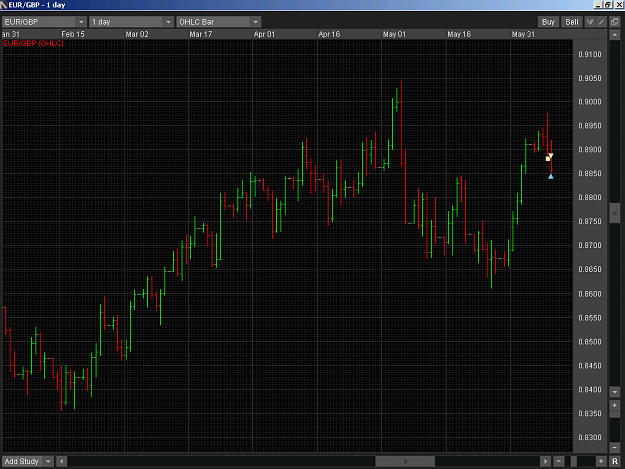The image size is (625, 469).
Task: Click the white down-triangle order marker
Action: click(550, 156)
